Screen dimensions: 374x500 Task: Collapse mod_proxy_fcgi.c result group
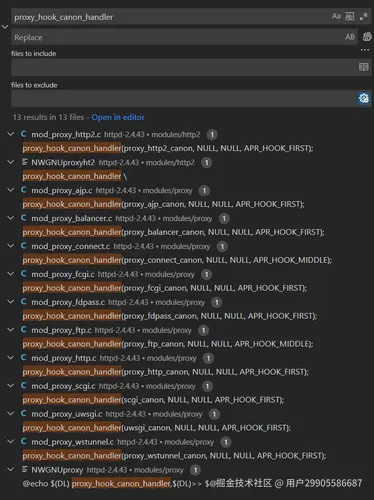point(11,274)
